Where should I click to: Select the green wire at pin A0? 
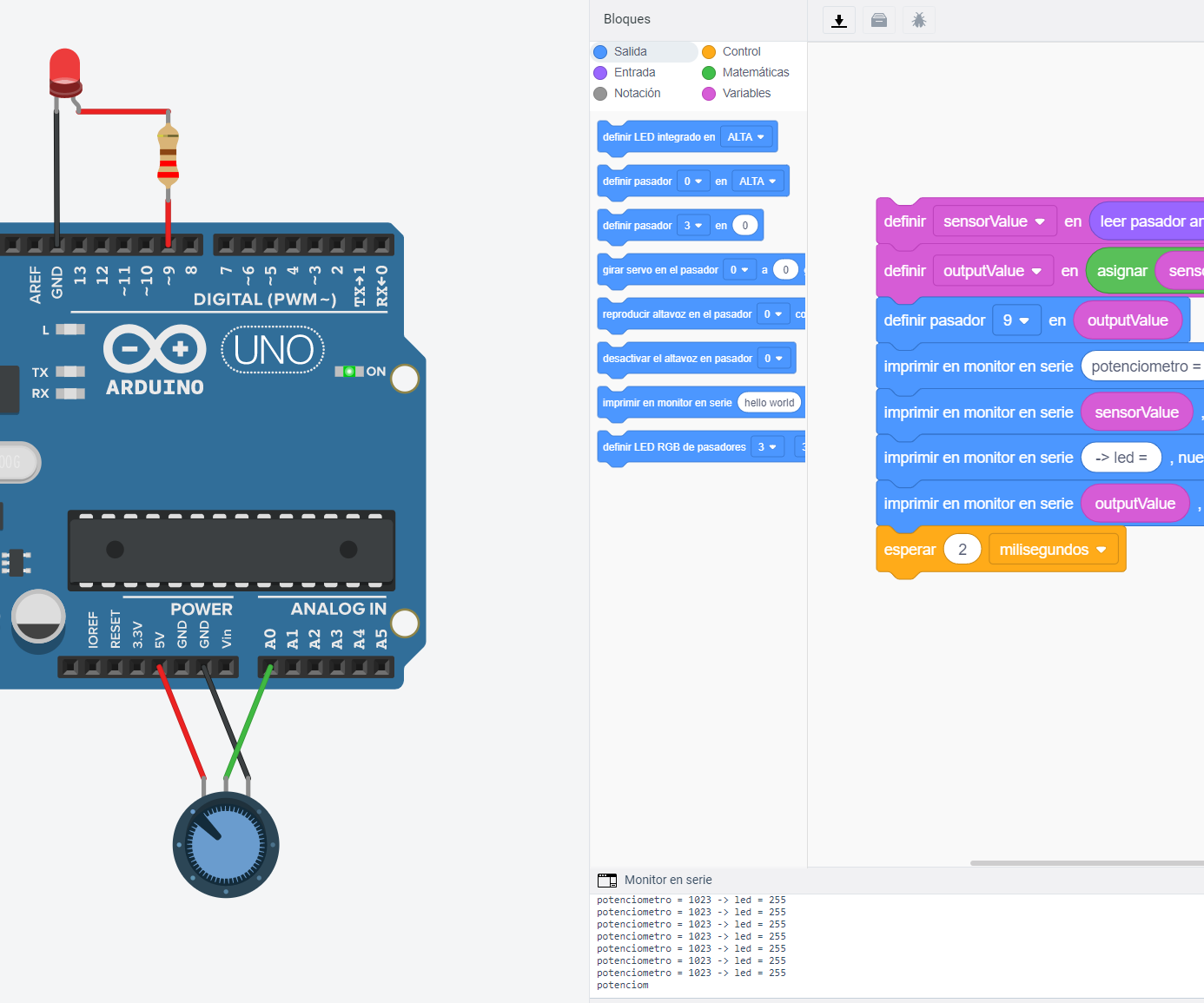coord(248,722)
